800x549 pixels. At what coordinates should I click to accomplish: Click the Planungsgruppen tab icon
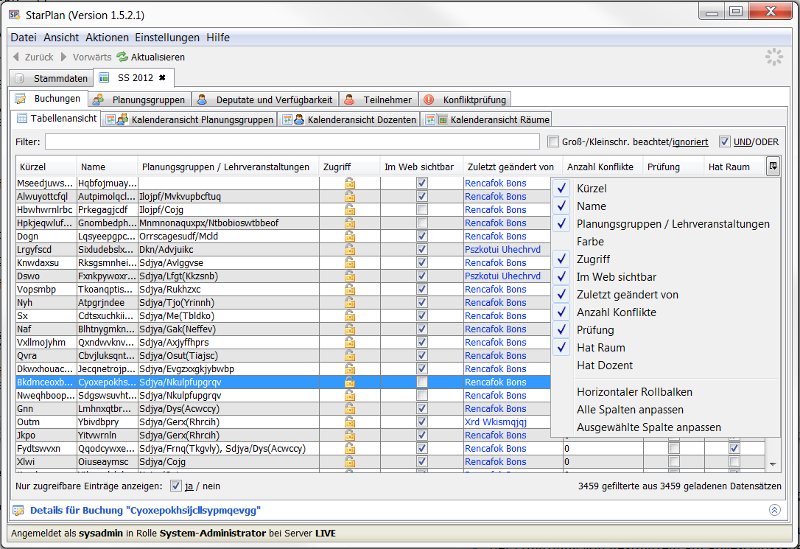pos(98,99)
